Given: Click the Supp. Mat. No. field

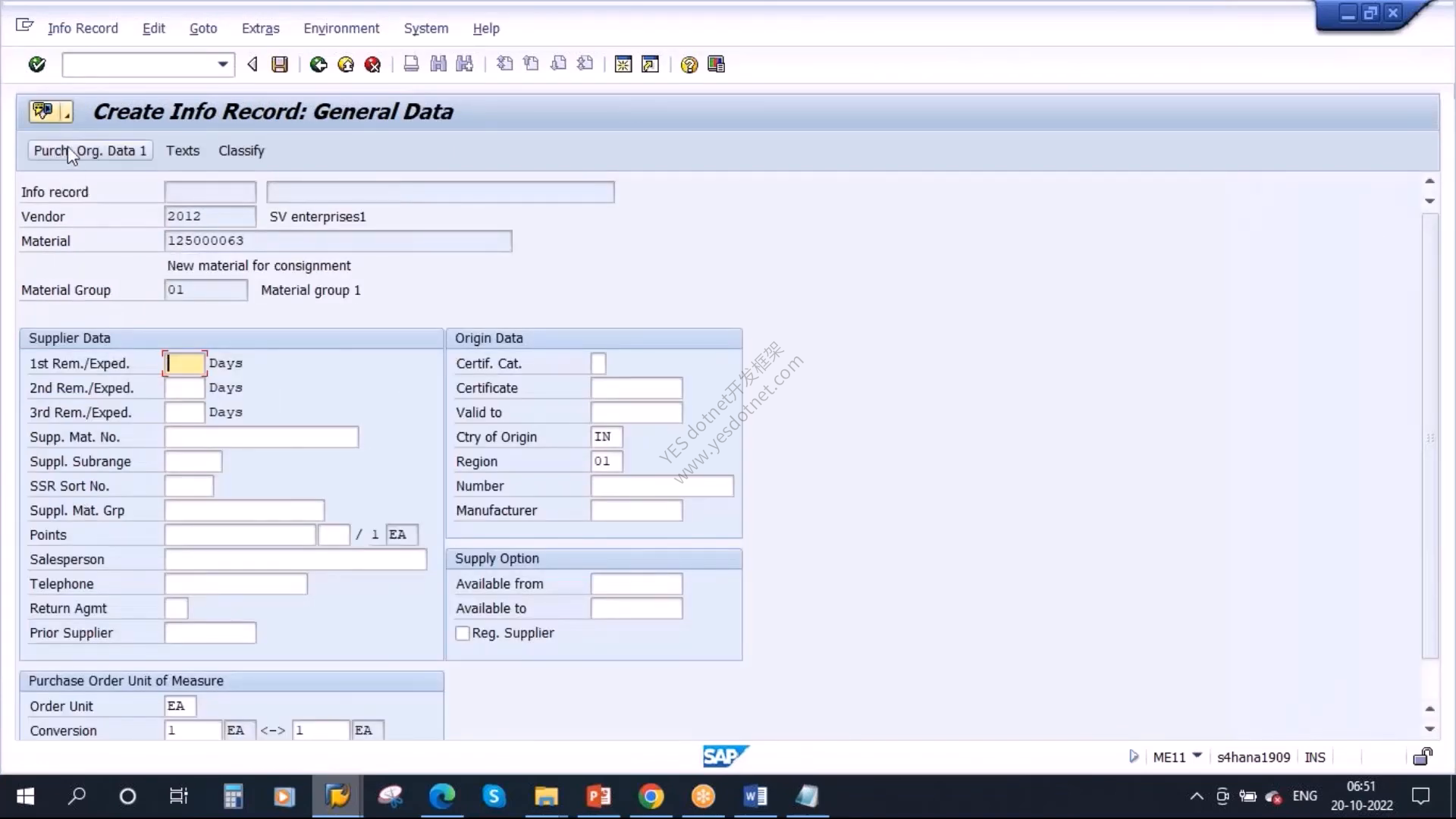Looking at the screenshot, I should pyautogui.click(x=261, y=437).
